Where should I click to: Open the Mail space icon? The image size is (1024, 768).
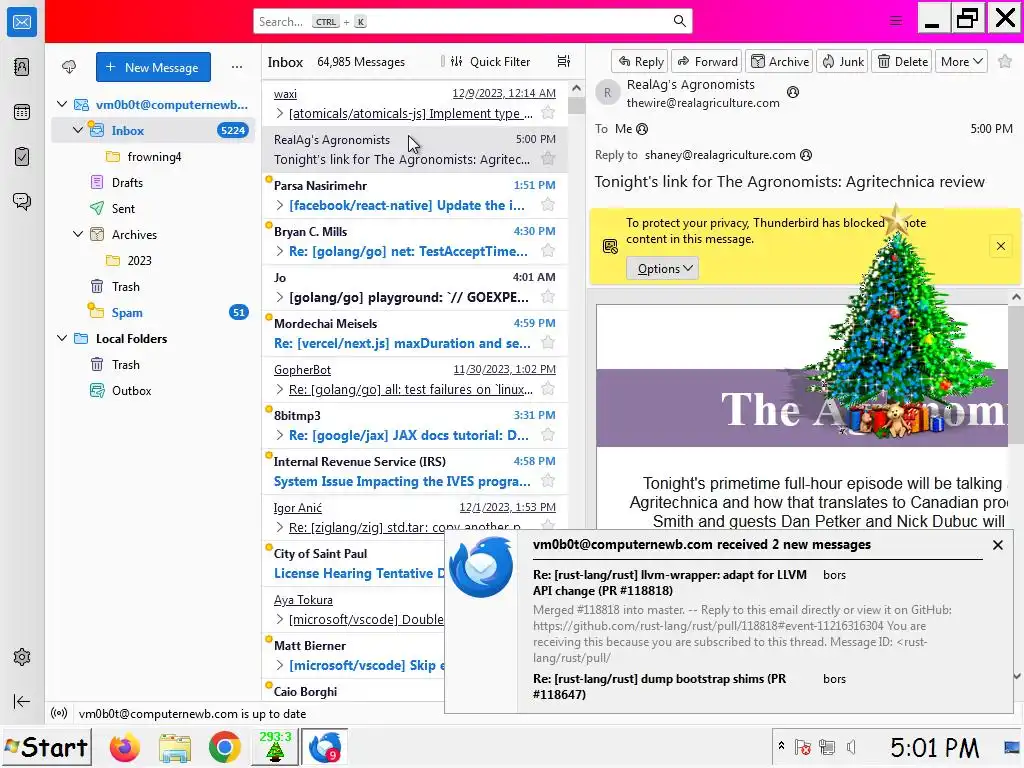click(x=22, y=22)
